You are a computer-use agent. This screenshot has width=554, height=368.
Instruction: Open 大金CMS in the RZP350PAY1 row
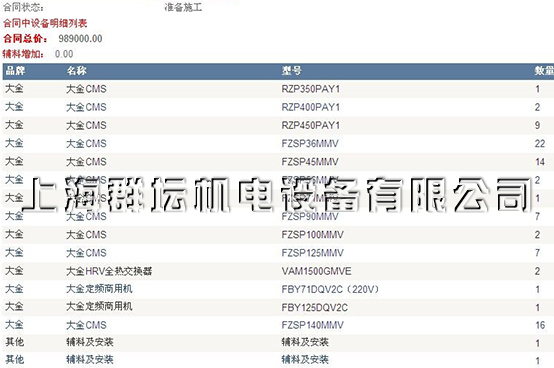pyautogui.click(x=86, y=89)
